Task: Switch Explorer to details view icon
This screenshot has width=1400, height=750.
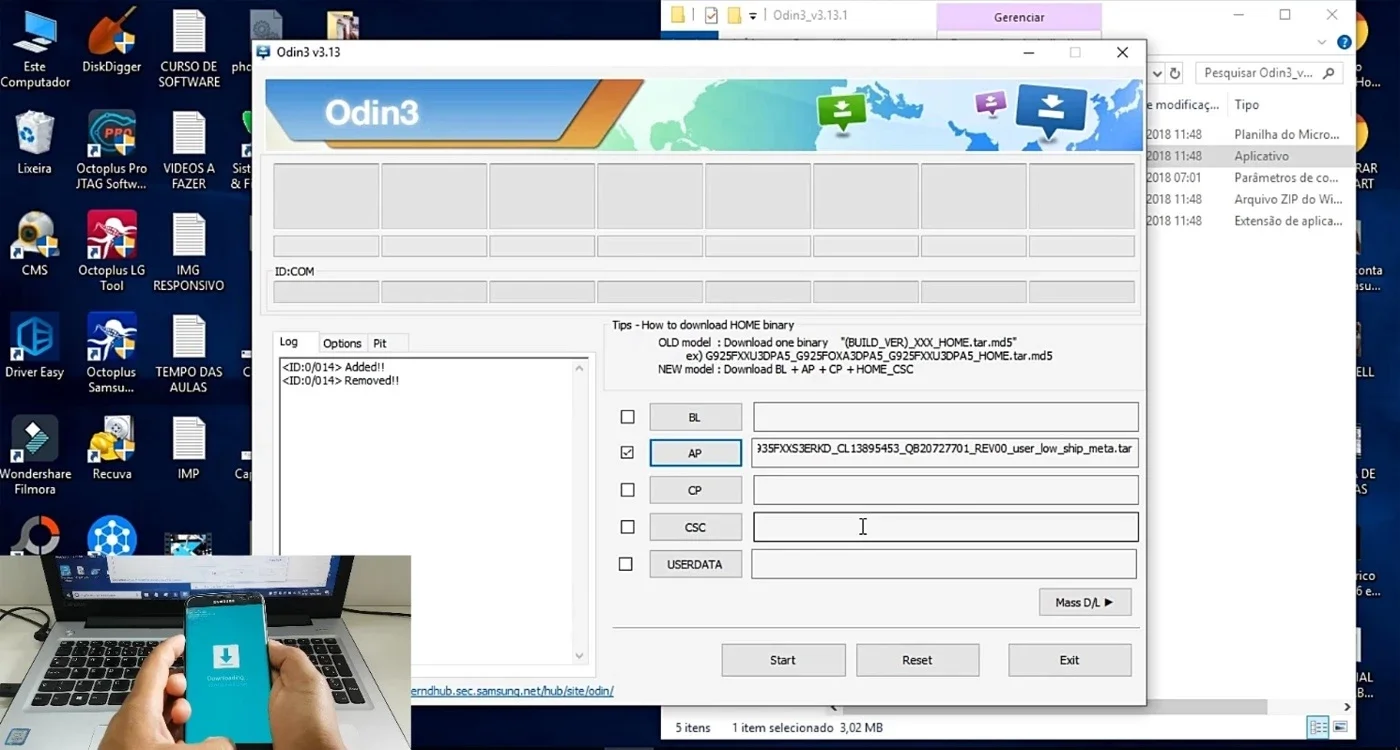Action: click(x=1318, y=727)
